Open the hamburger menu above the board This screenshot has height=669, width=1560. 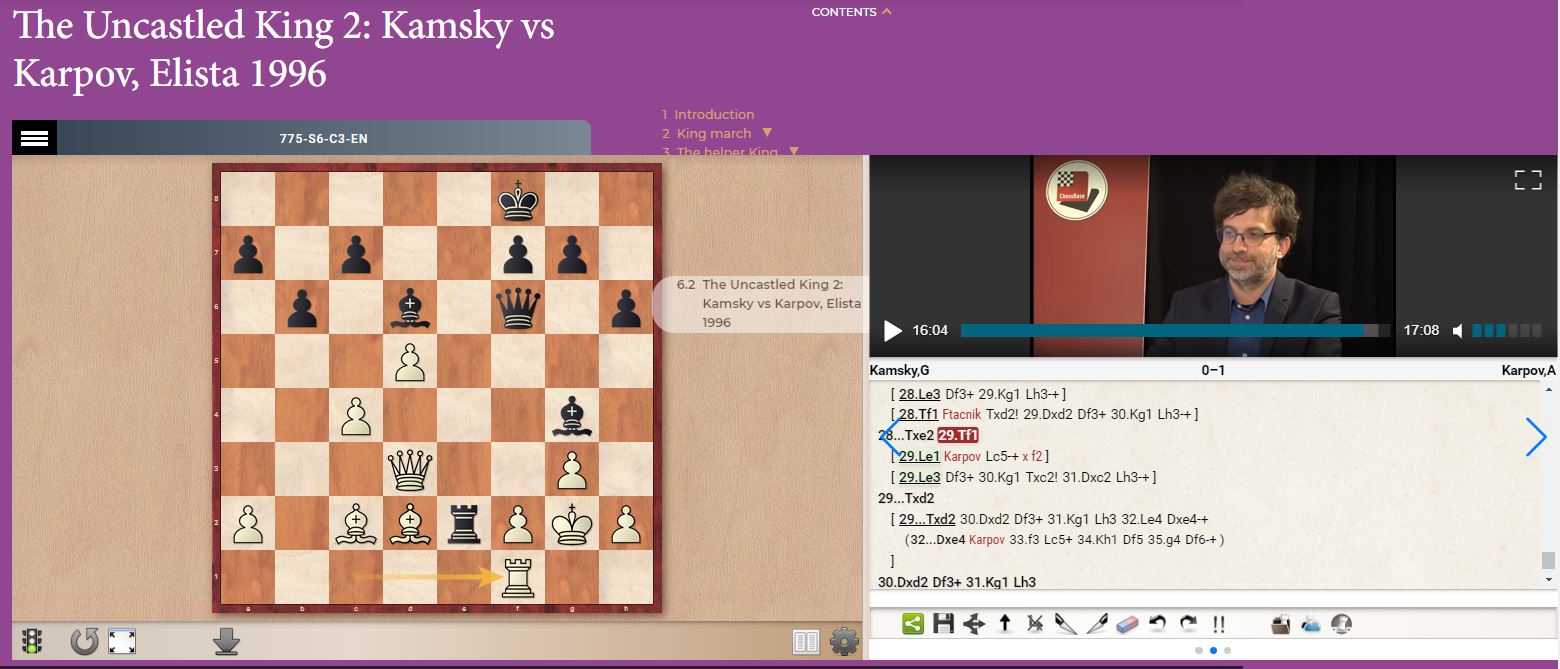click(34, 138)
